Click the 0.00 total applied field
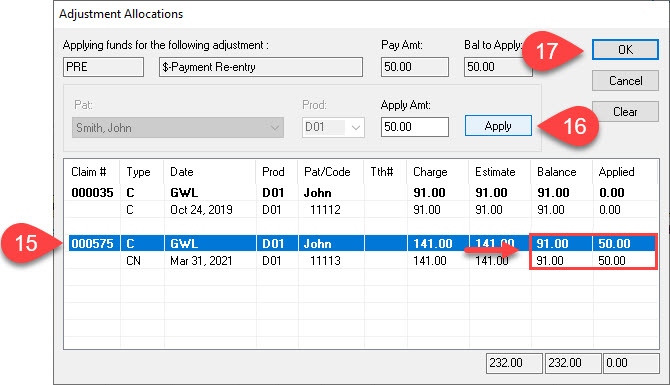 pyautogui.click(x=631, y=363)
